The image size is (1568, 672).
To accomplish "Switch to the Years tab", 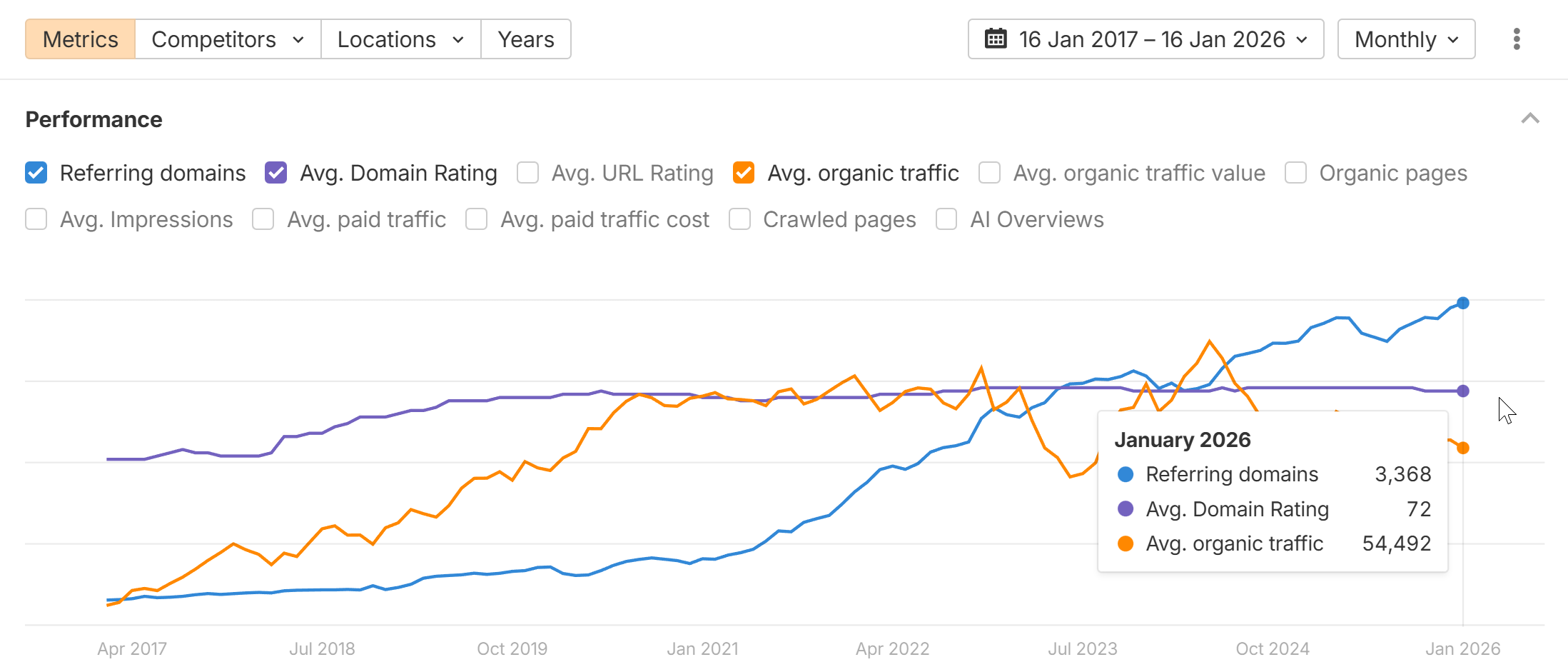I will click(526, 39).
